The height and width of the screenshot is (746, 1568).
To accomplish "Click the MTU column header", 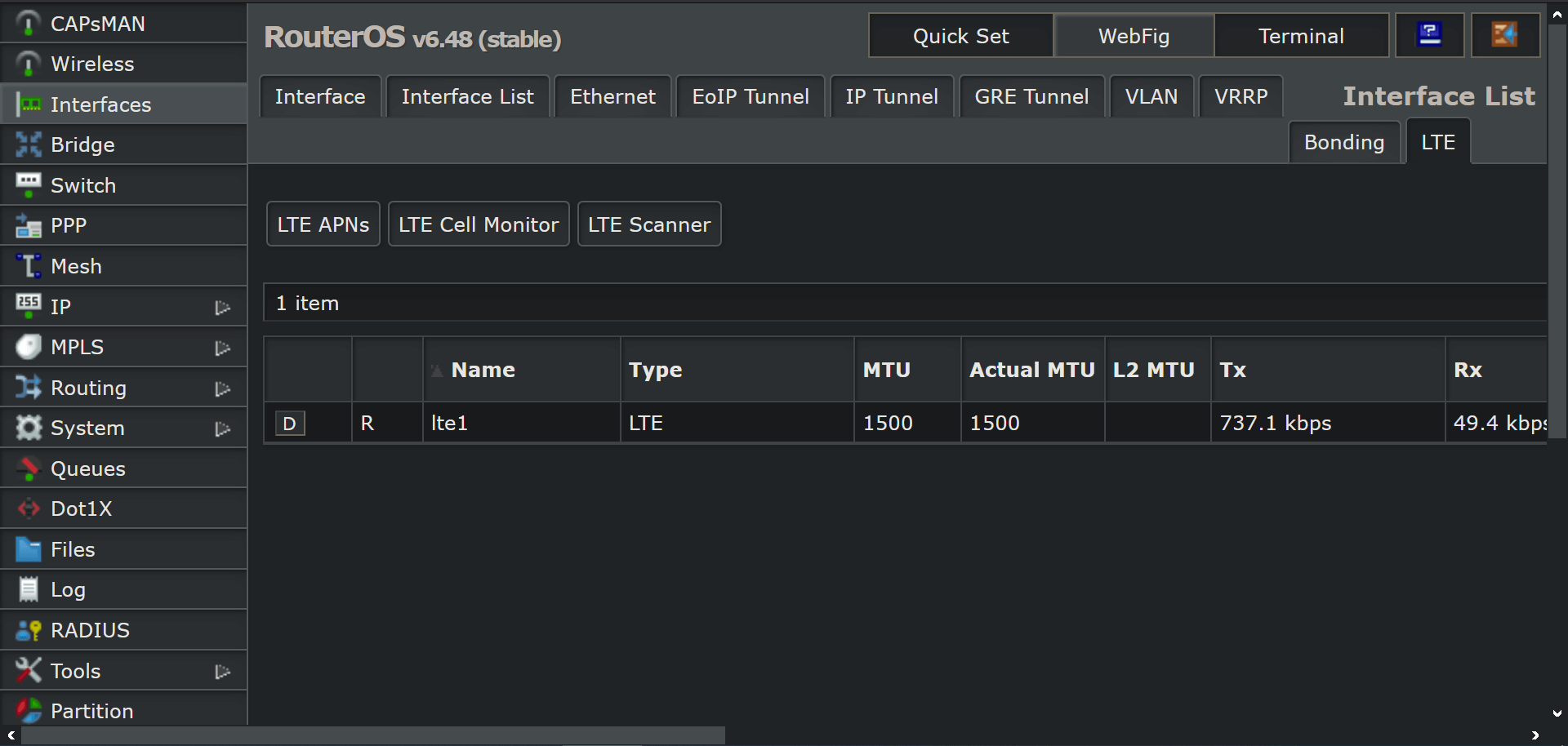I will coord(907,370).
